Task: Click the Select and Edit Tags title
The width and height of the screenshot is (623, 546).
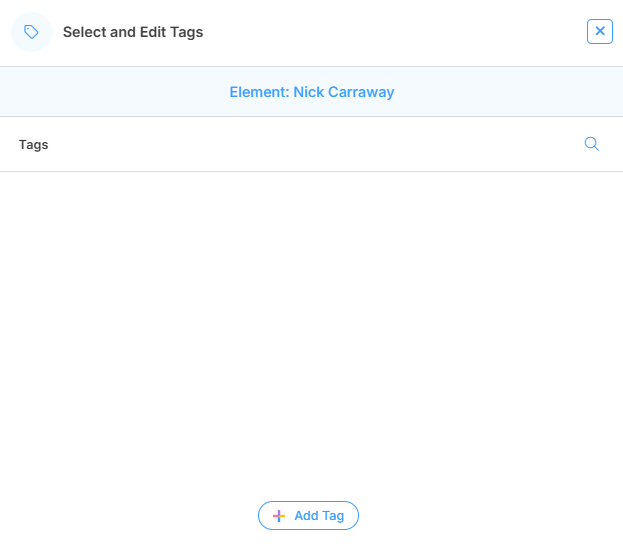Action: (133, 32)
